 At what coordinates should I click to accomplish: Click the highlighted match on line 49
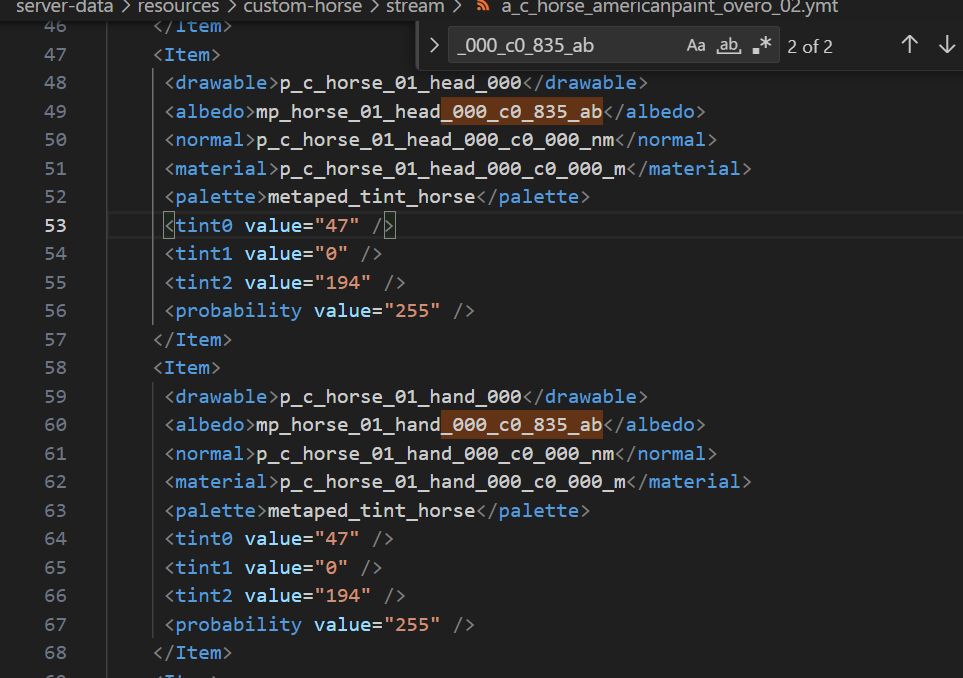(522, 112)
